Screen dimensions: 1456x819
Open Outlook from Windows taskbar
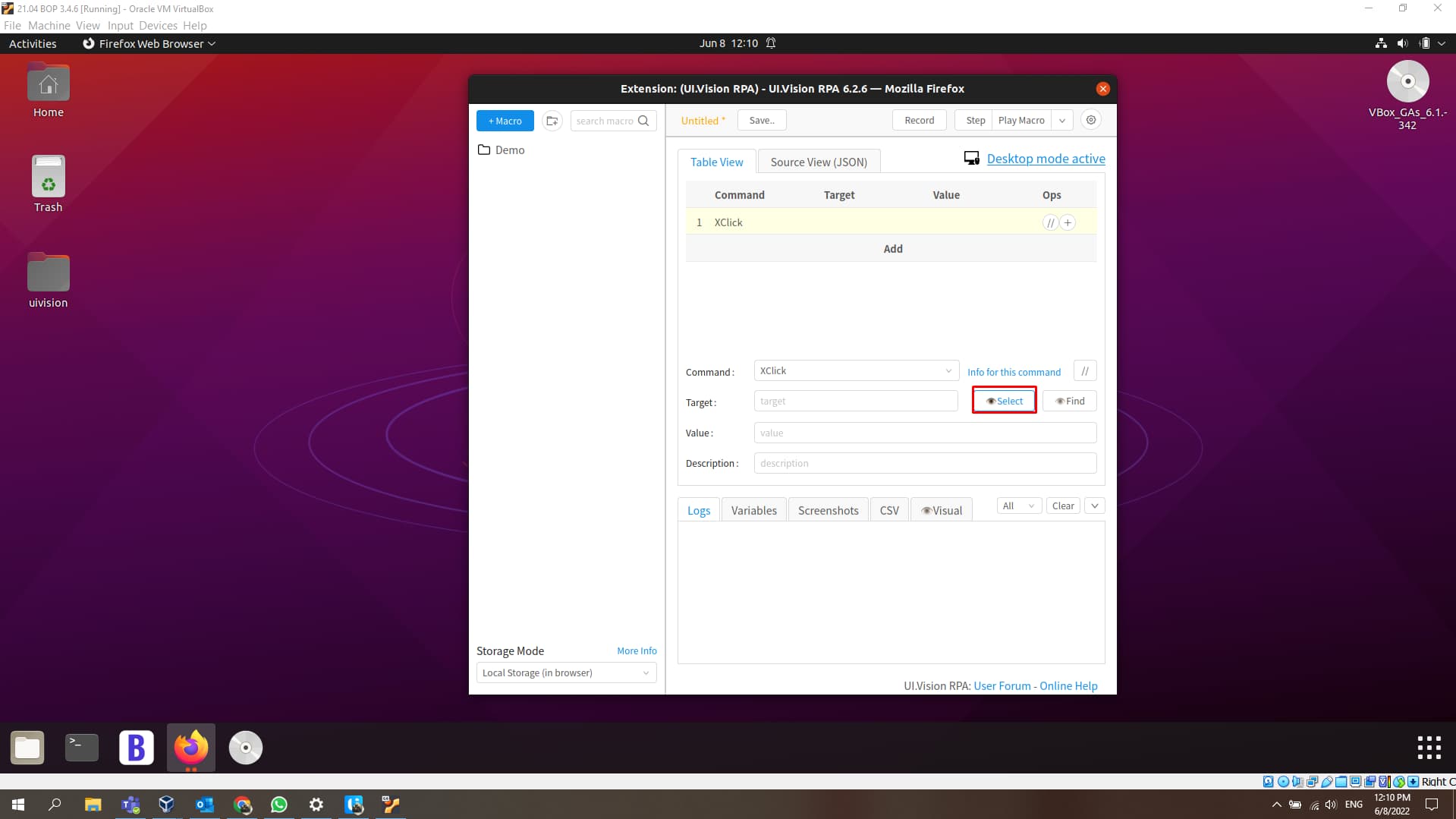[205, 805]
